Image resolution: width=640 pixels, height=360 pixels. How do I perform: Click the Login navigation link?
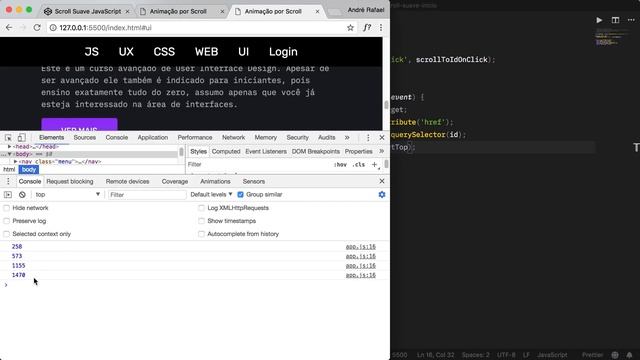(283, 52)
